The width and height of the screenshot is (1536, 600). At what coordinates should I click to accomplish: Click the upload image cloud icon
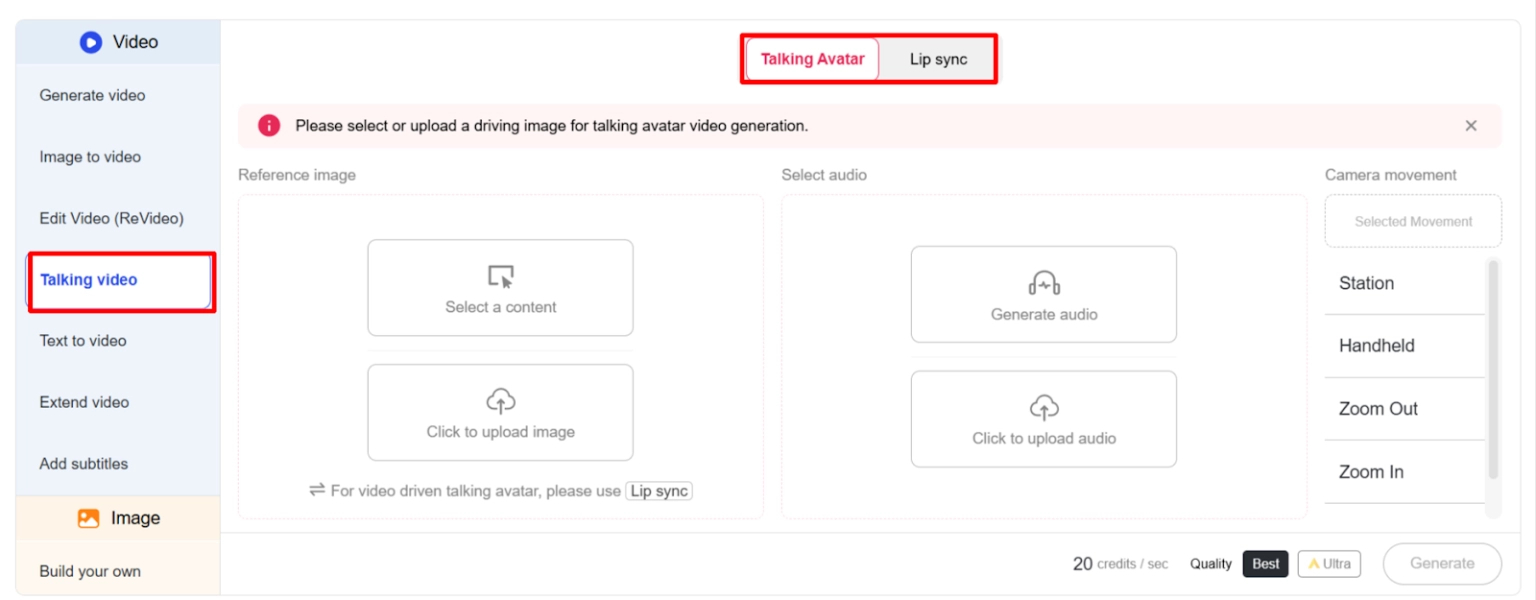500,399
